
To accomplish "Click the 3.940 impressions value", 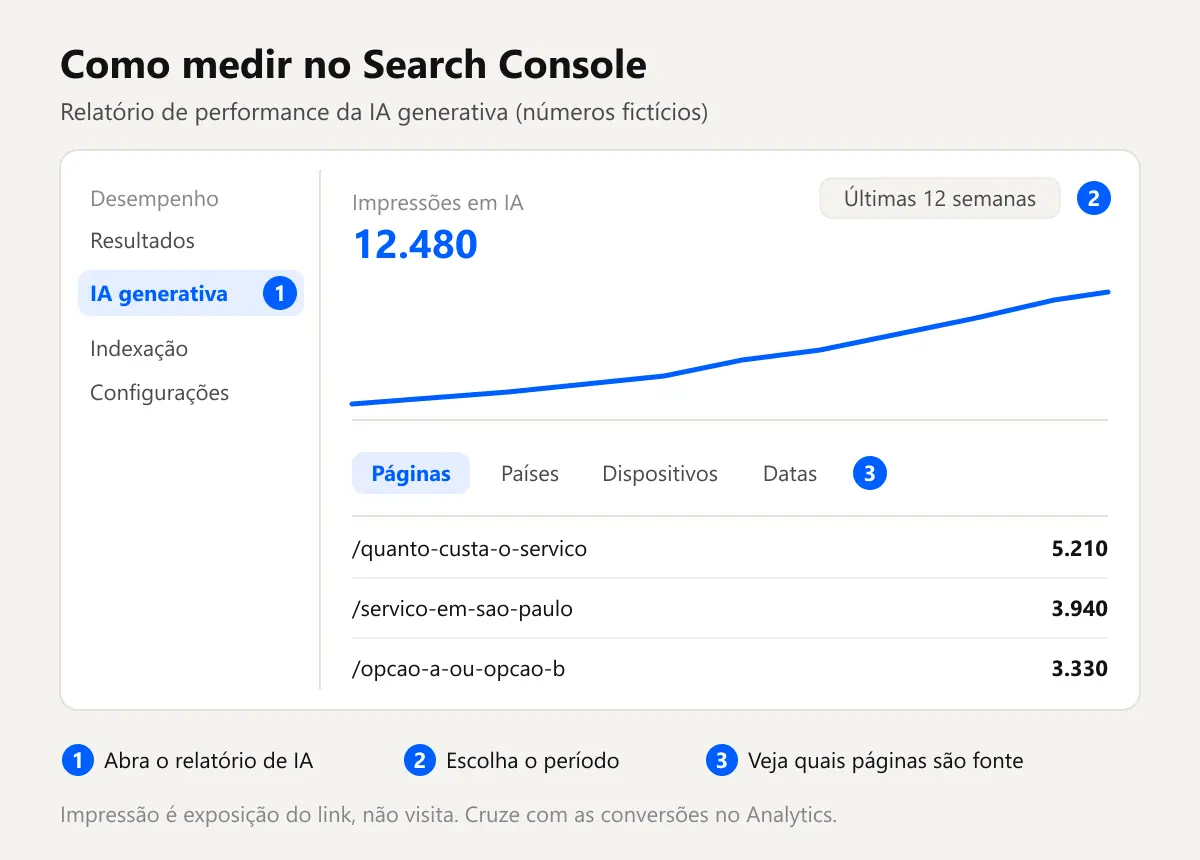I will point(1079,608).
